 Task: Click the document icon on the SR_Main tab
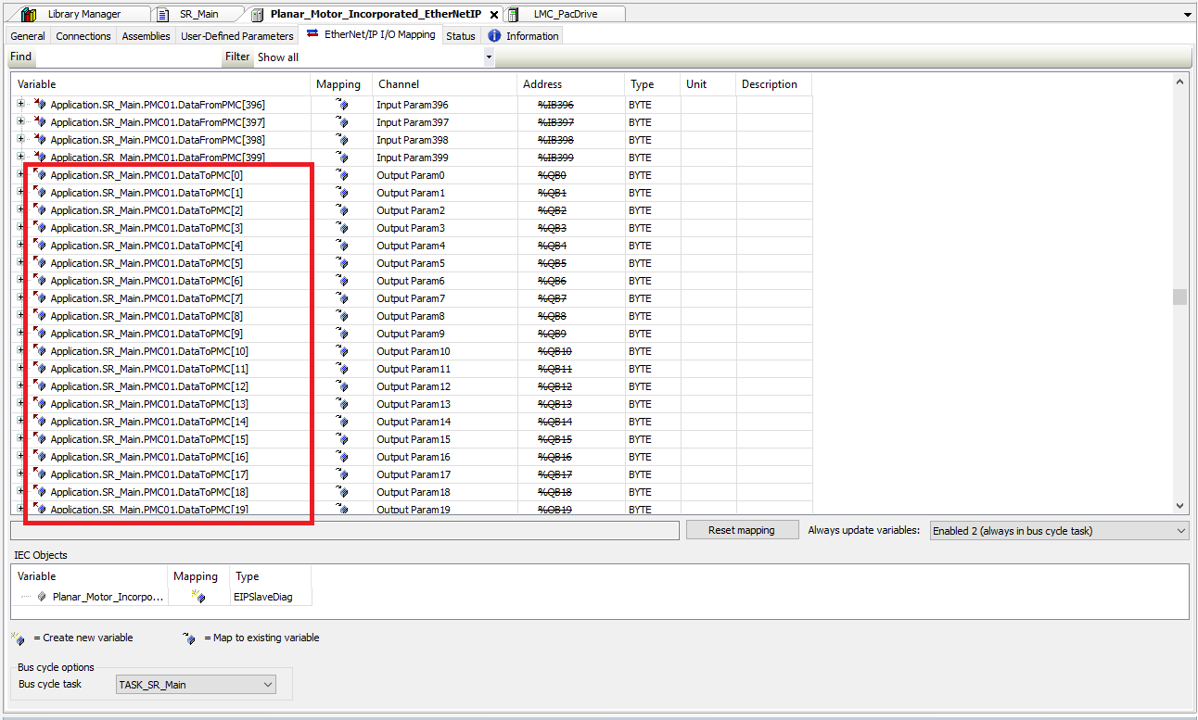tap(161, 14)
